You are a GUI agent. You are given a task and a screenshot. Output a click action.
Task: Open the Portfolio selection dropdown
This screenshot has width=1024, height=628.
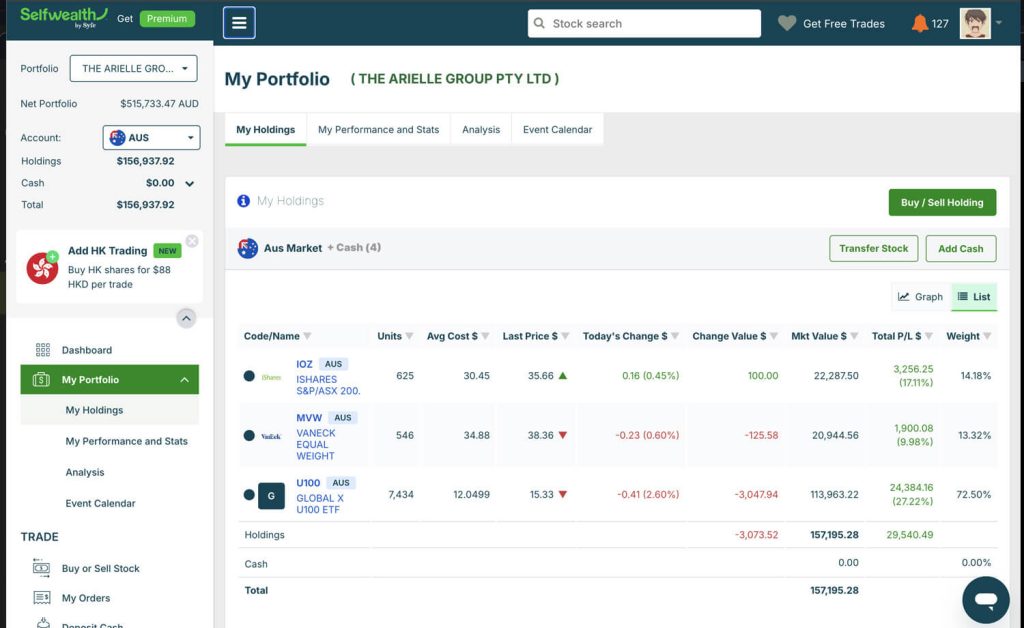coord(133,69)
